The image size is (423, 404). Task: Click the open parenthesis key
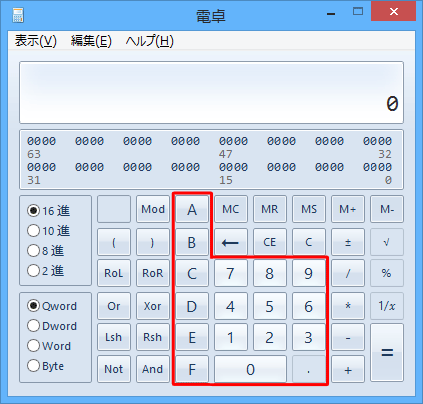(114, 242)
